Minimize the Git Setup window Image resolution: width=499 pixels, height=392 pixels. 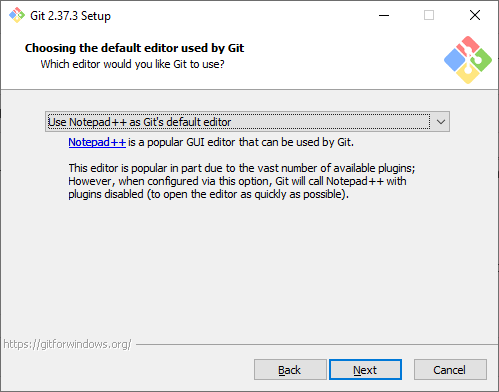pos(384,15)
